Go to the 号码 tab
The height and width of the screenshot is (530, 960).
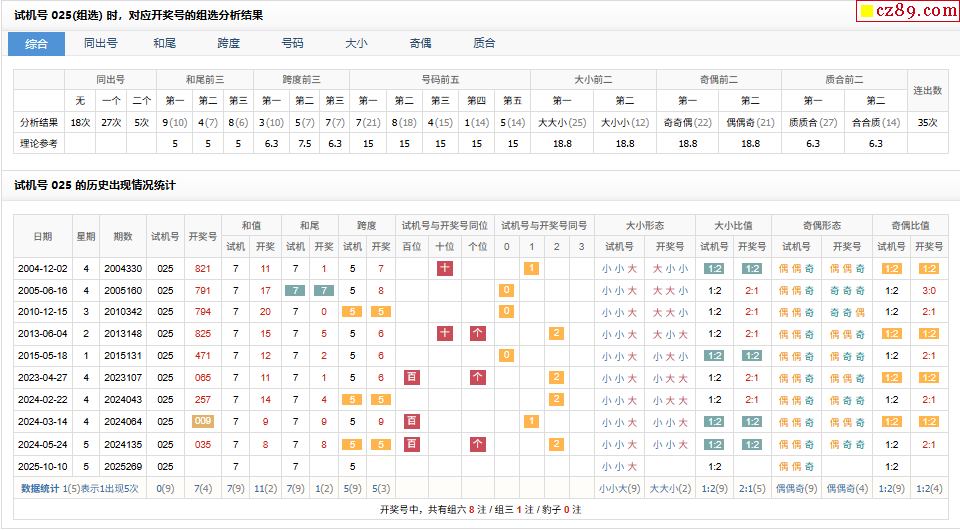[x=292, y=44]
